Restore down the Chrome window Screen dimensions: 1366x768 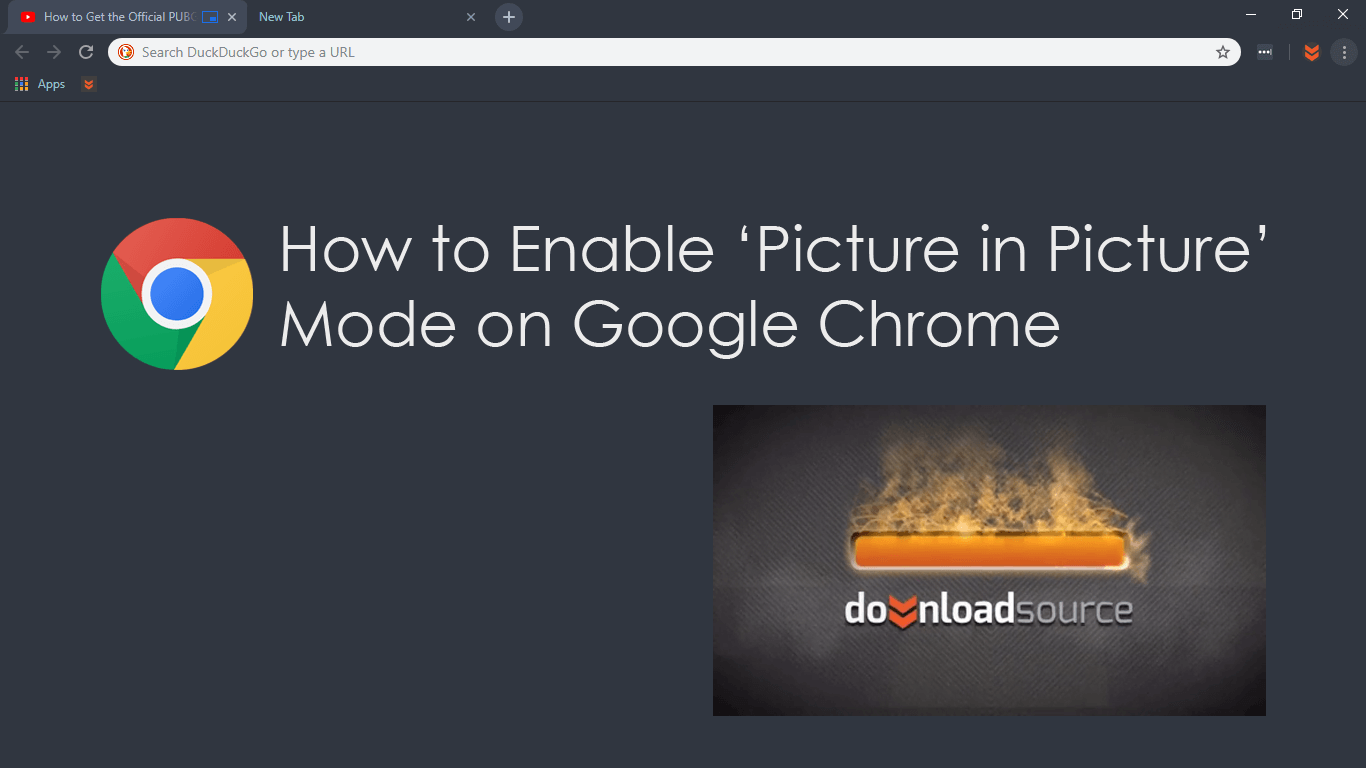tap(1297, 14)
